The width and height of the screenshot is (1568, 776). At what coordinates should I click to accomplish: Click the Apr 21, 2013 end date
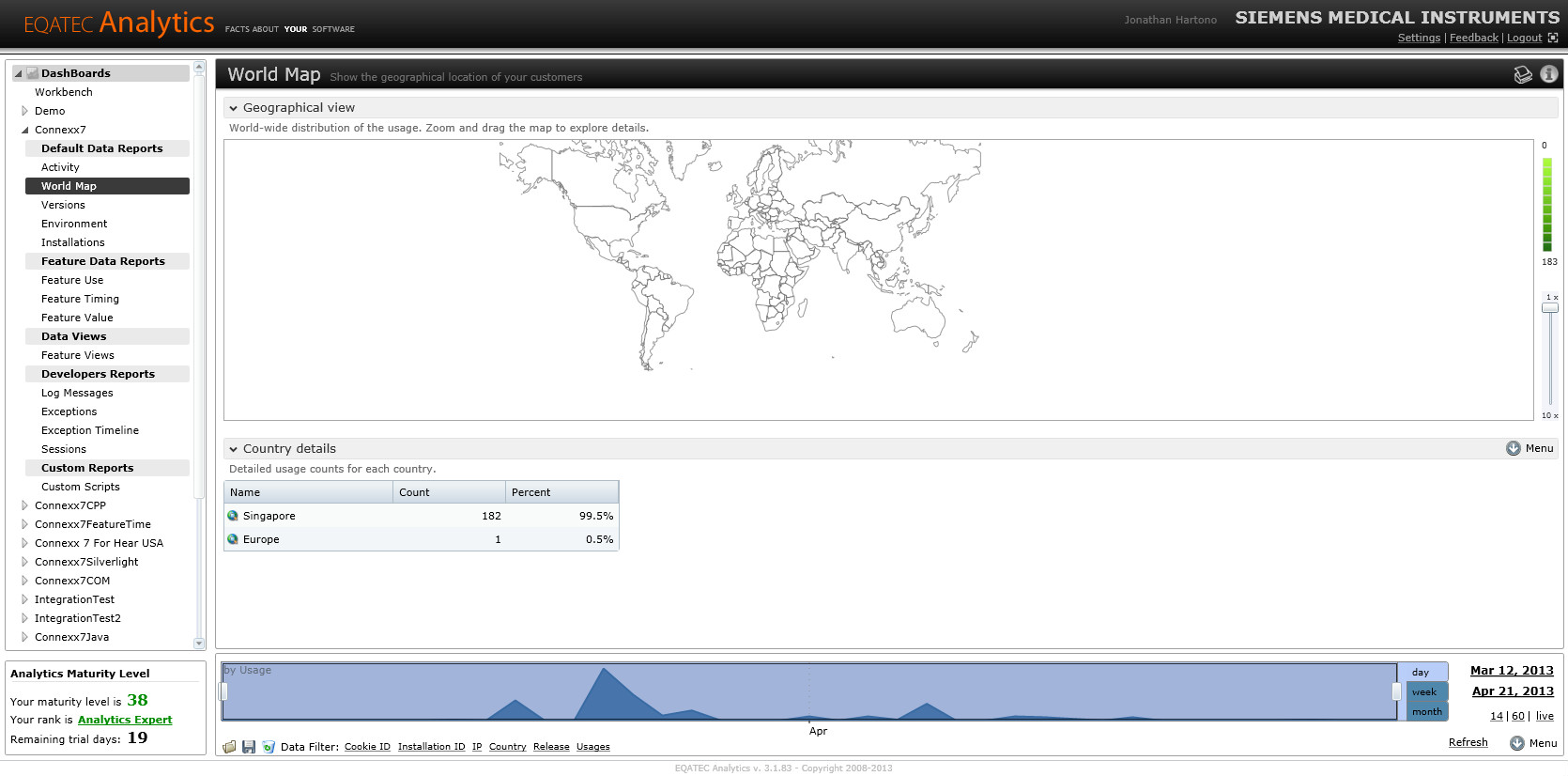[x=1513, y=691]
